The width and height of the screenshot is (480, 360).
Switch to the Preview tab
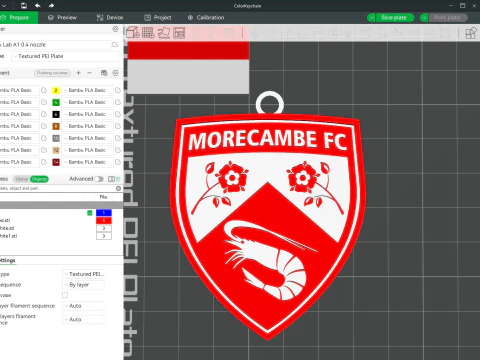pyautogui.click(x=63, y=18)
